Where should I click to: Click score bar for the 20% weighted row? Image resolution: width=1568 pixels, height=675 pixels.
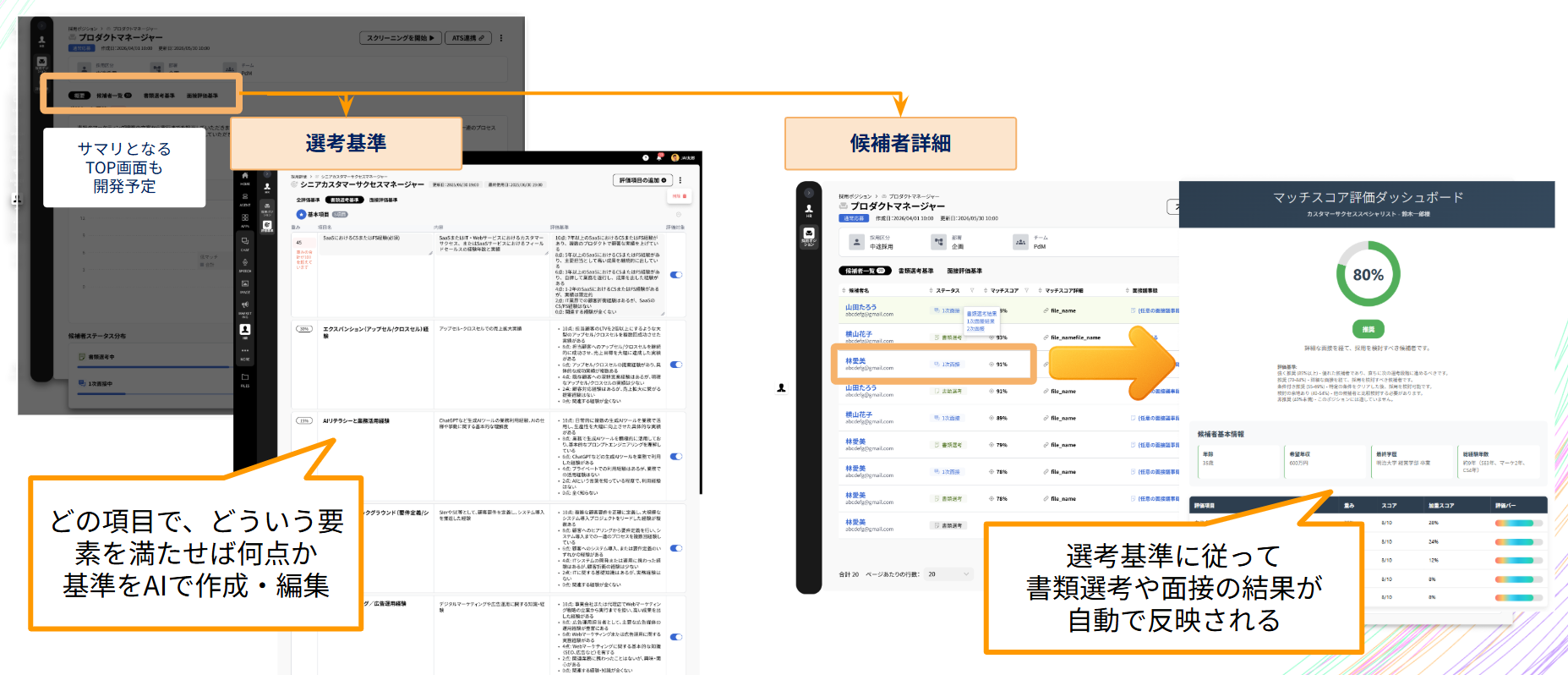[x=1519, y=523]
